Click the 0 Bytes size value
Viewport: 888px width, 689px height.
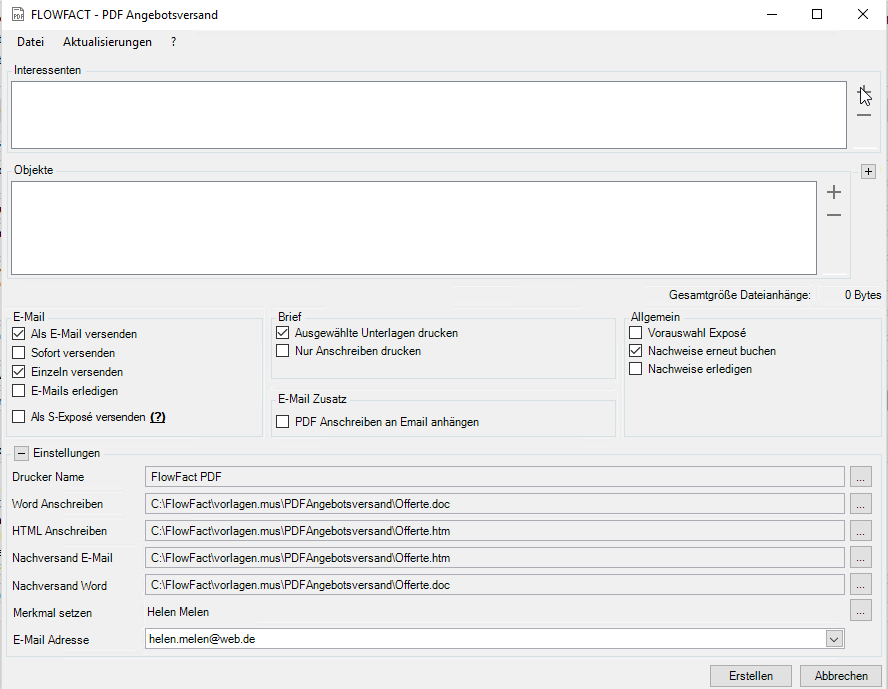click(x=863, y=295)
